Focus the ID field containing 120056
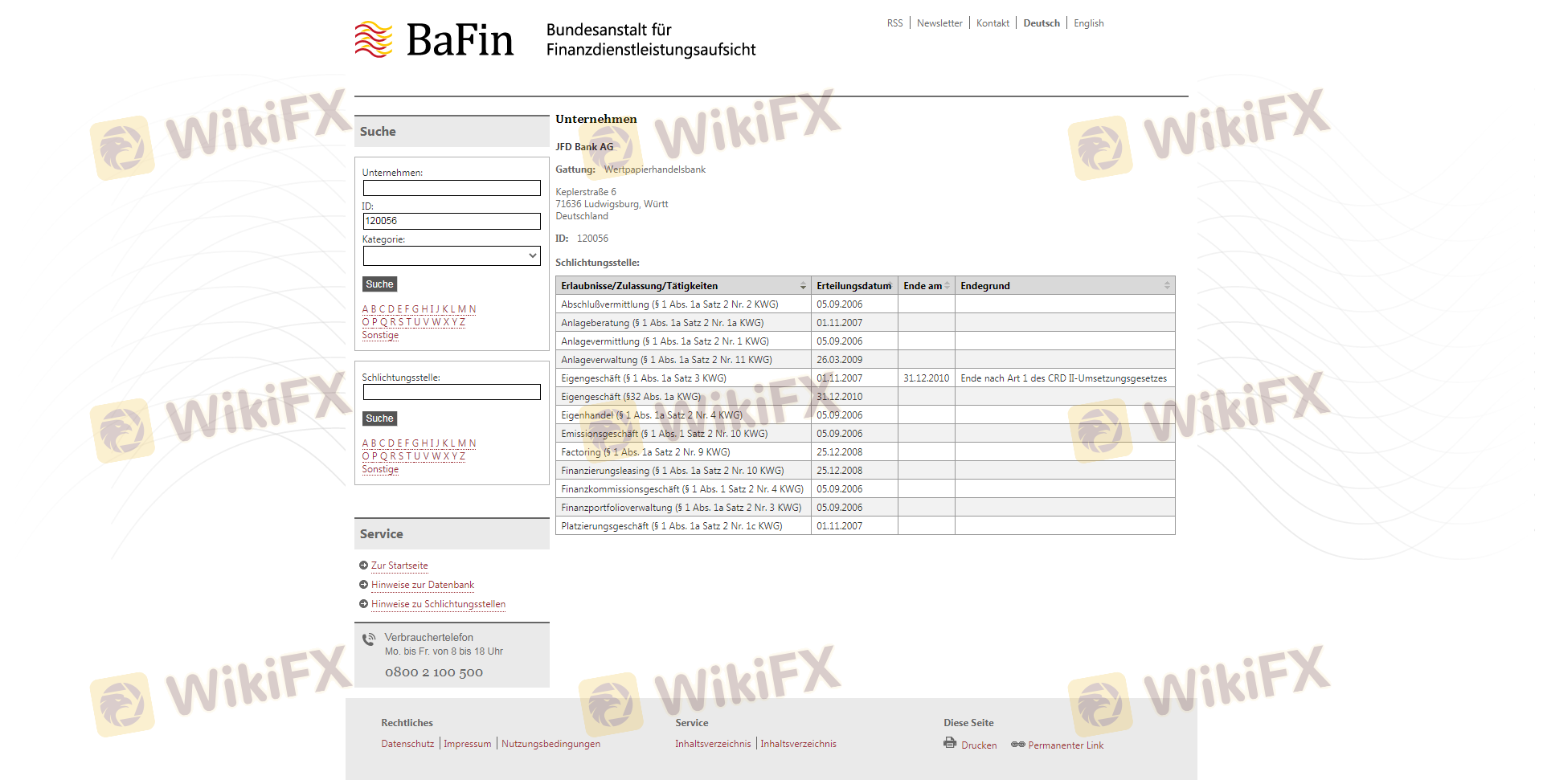Image resolution: width=1543 pixels, height=784 pixels. coord(452,221)
